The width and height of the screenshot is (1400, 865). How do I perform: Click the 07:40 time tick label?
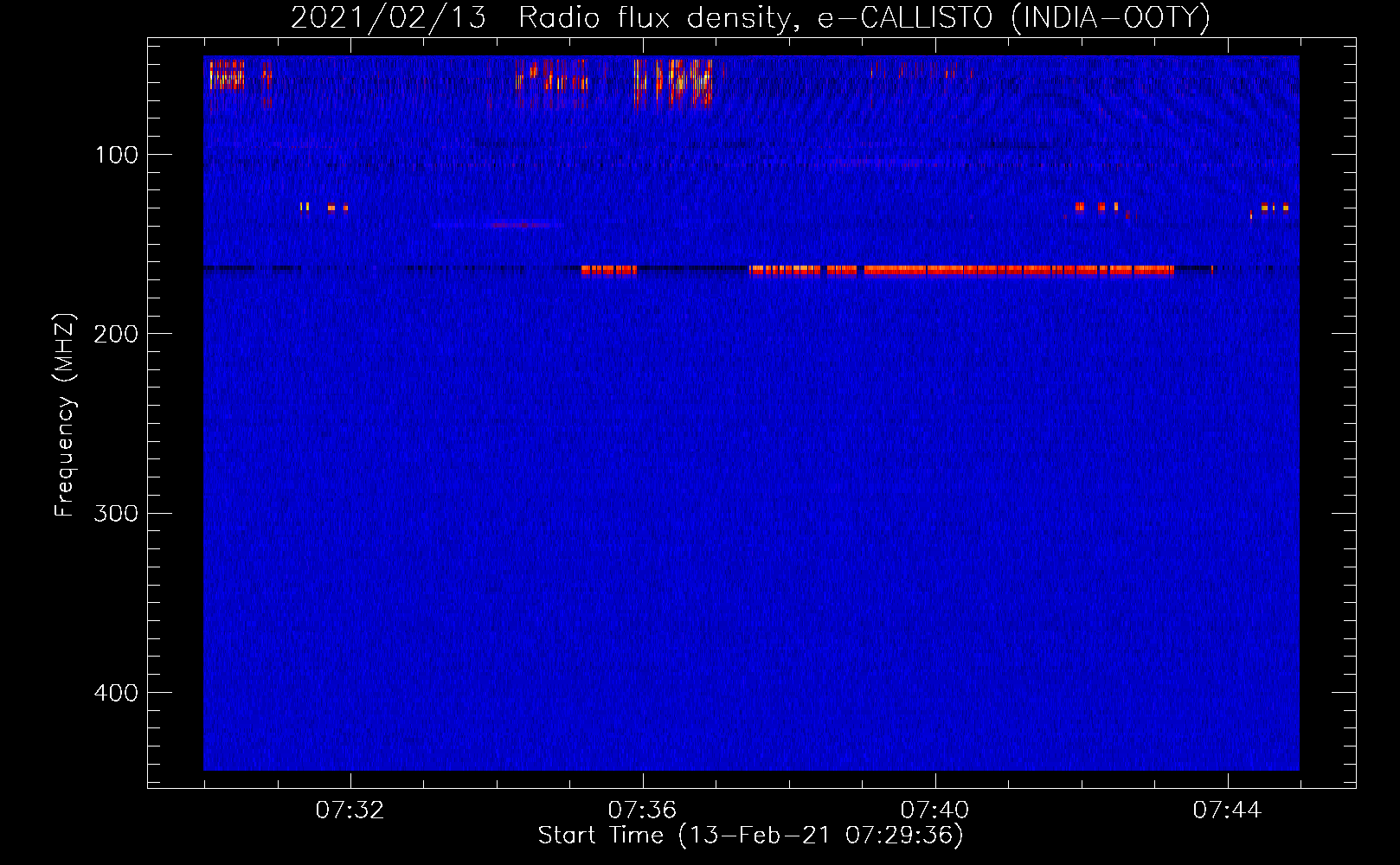coord(934,810)
